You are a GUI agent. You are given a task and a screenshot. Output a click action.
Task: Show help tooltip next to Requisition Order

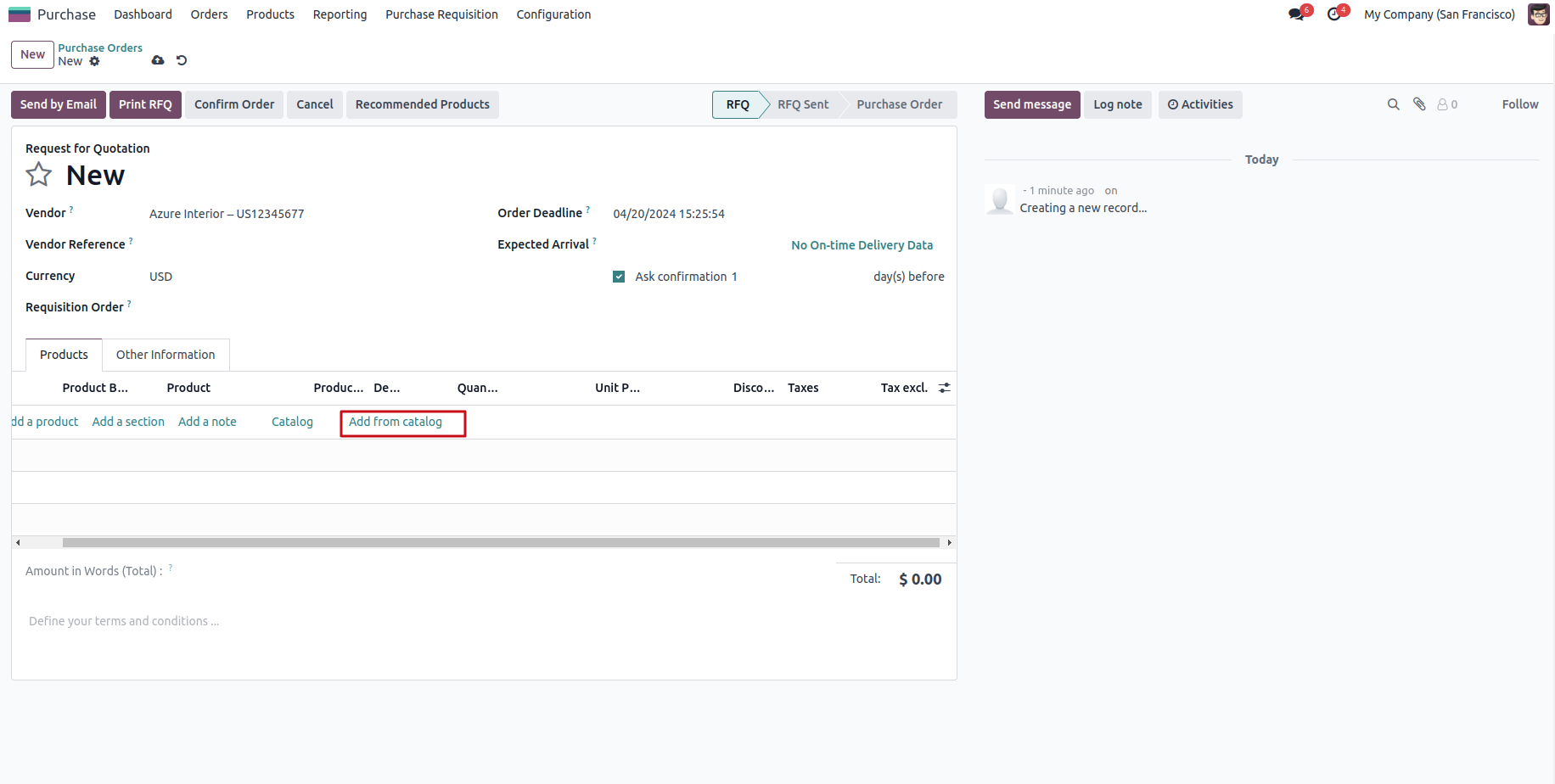coord(129,303)
